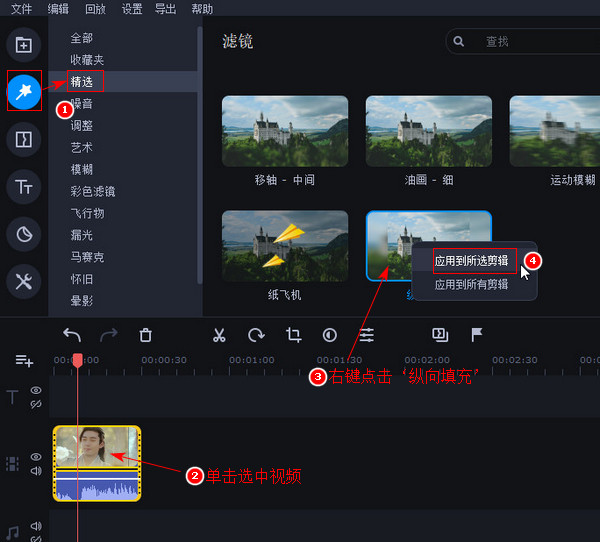Split the clip using scissors icon
Image resolution: width=600 pixels, height=542 pixels.
(219, 335)
